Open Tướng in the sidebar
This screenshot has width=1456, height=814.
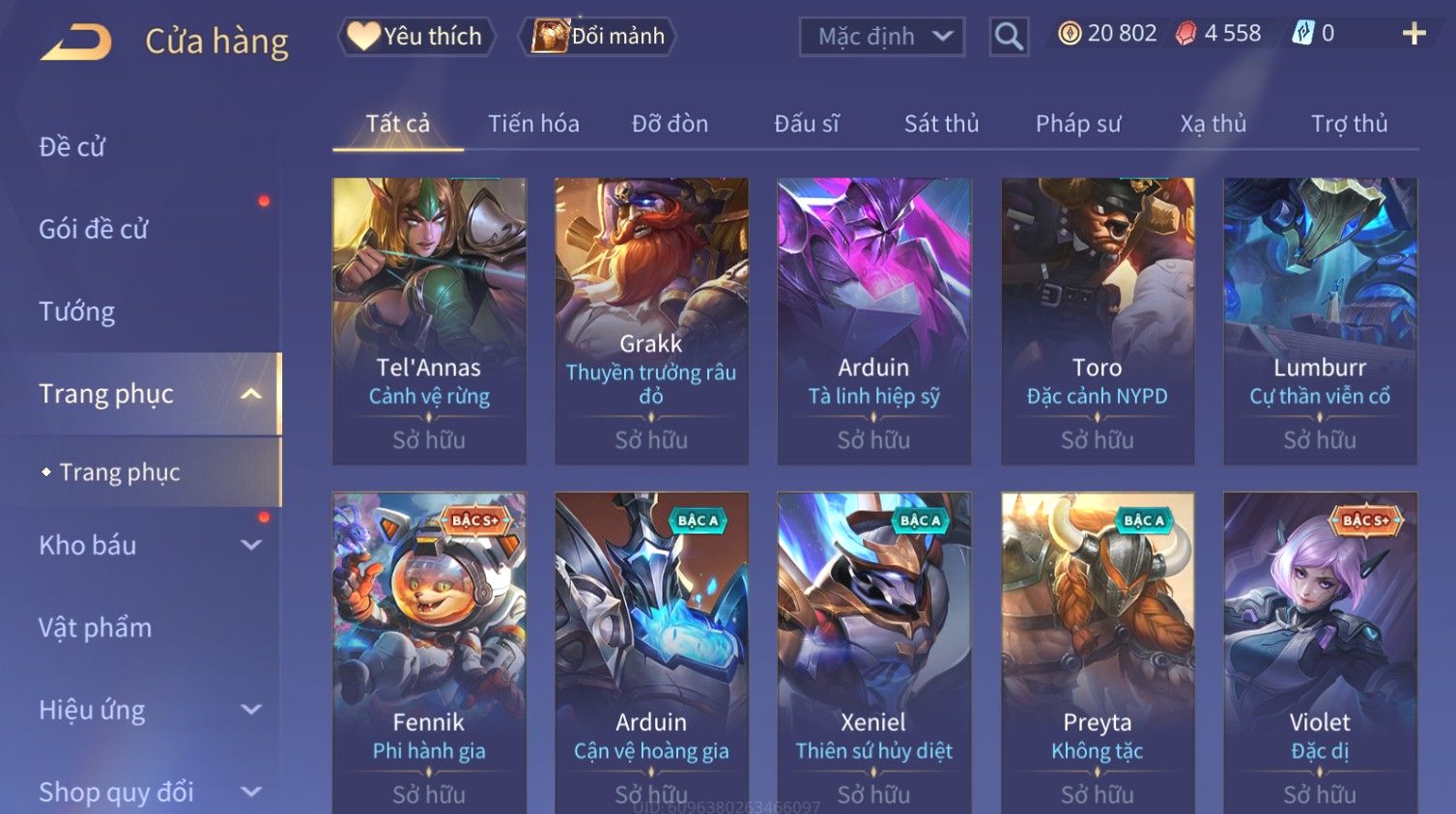click(x=77, y=312)
